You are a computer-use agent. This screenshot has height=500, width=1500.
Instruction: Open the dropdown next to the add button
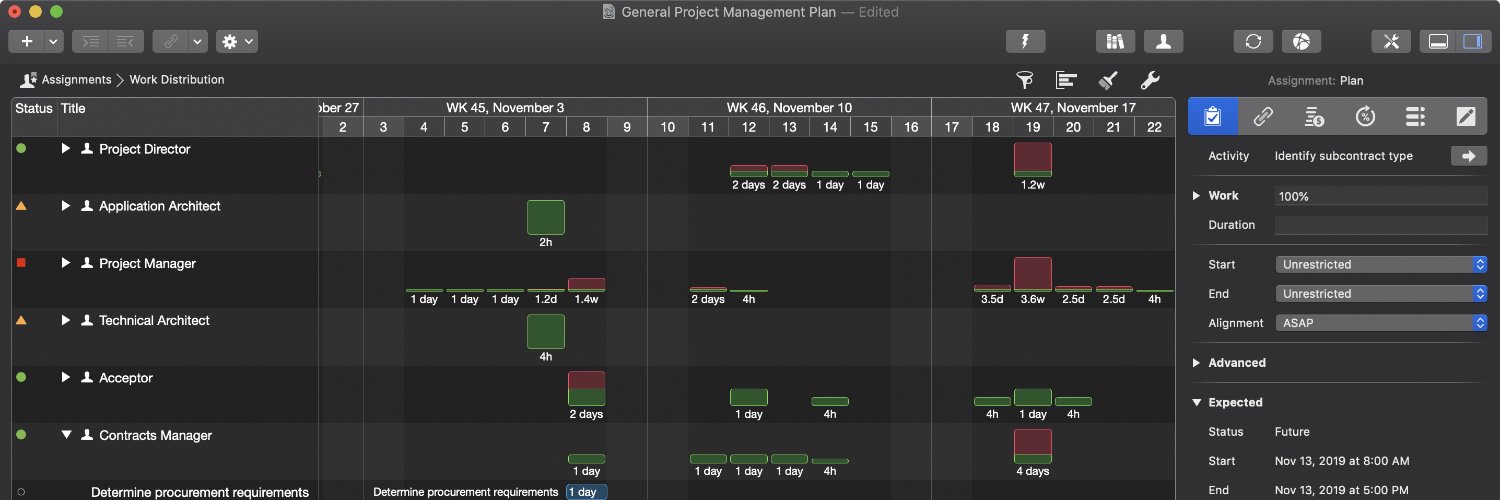pos(54,42)
